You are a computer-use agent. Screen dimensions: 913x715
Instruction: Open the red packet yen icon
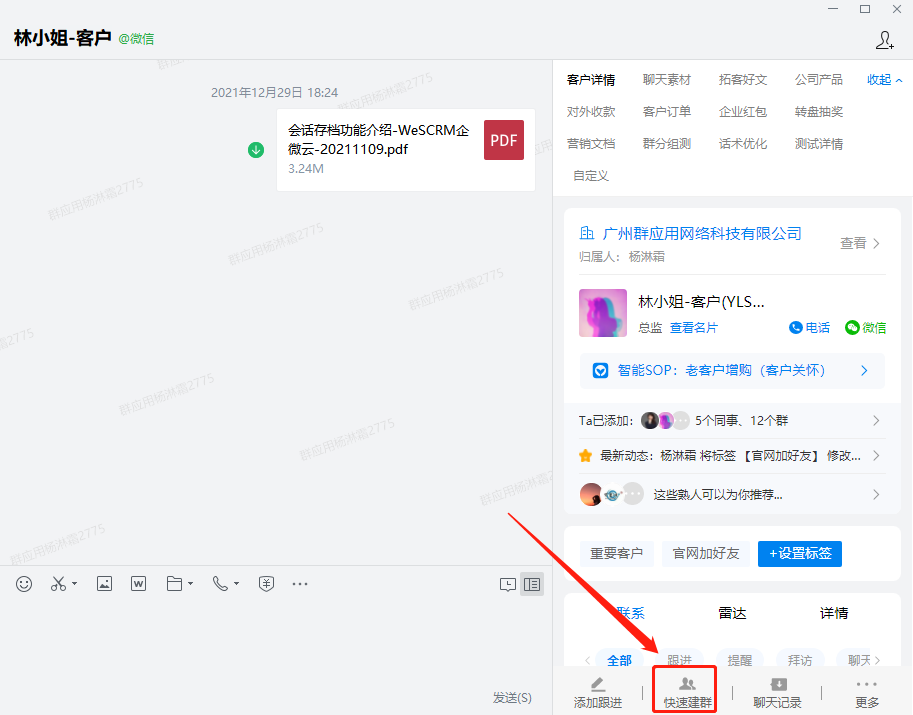click(266, 584)
